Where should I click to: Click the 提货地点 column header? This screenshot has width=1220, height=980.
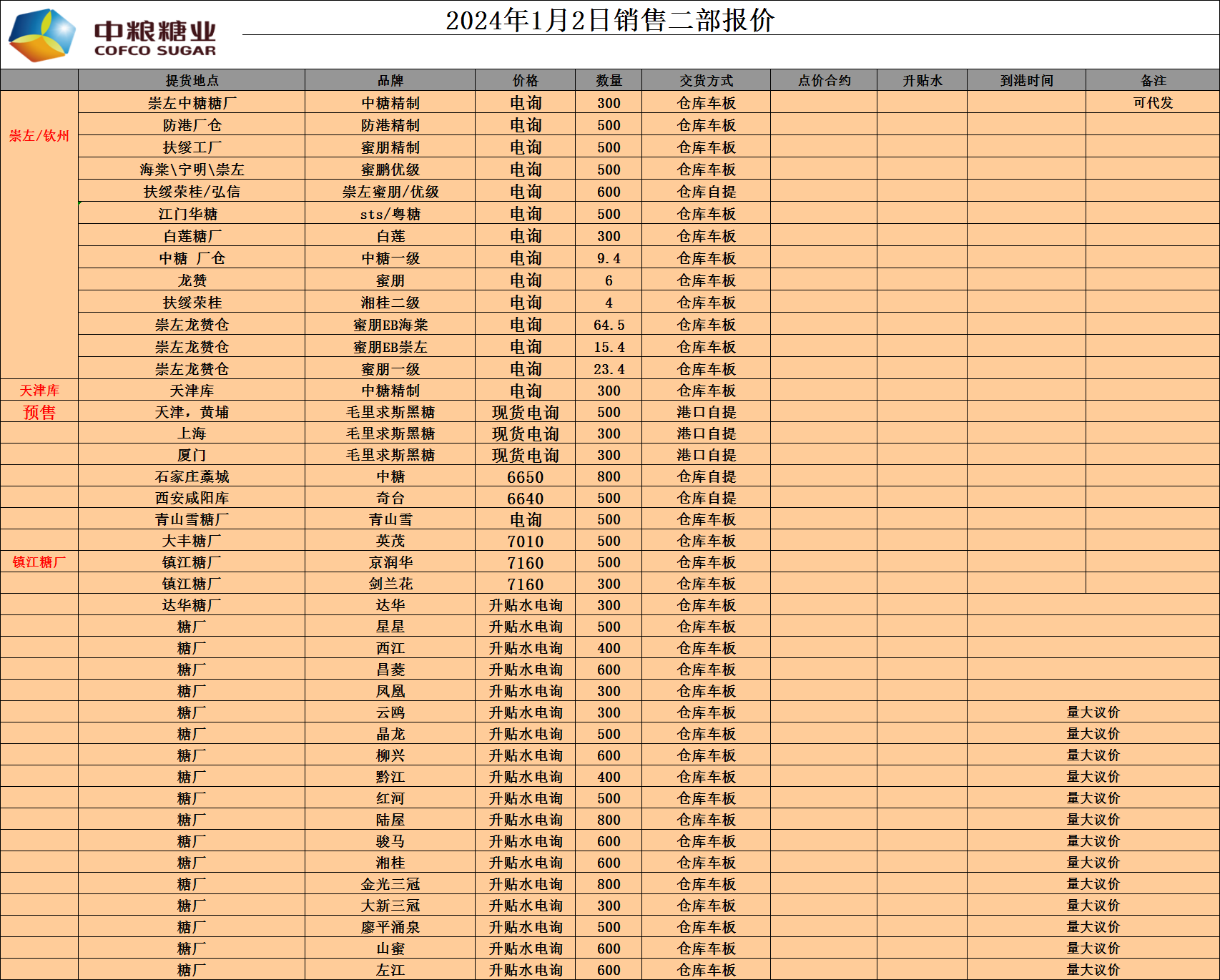pyautogui.click(x=192, y=81)
